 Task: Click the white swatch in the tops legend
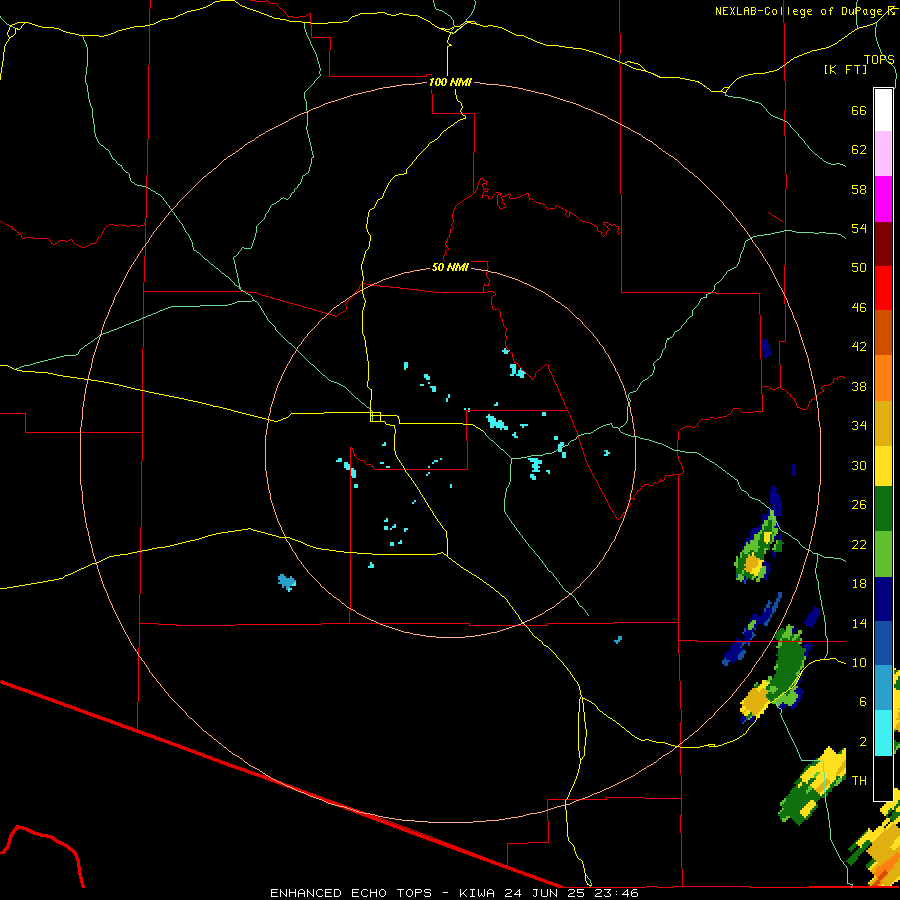coord(883,110)
